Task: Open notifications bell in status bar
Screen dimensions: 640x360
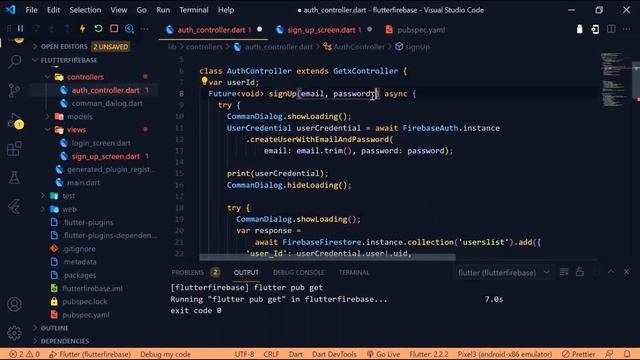Action: coord(627,354)
